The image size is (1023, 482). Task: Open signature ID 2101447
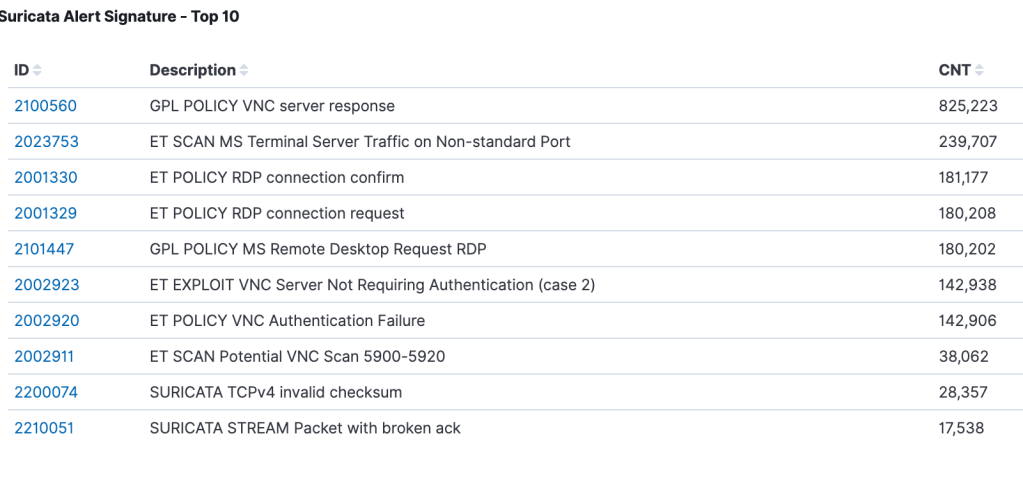[x=44, y=249]
